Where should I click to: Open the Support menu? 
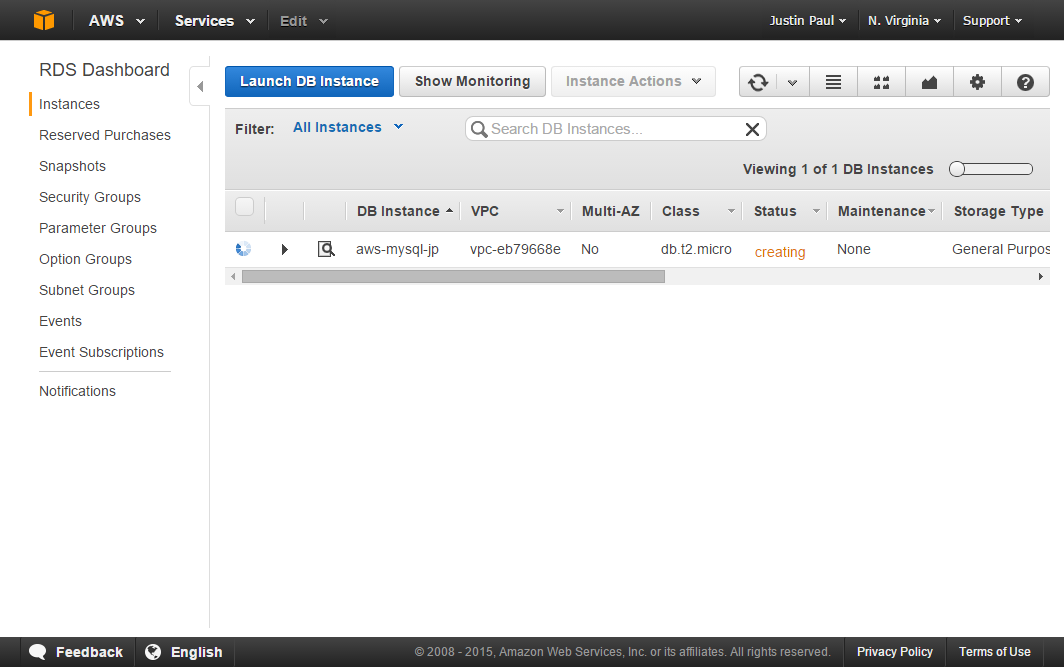992,20
